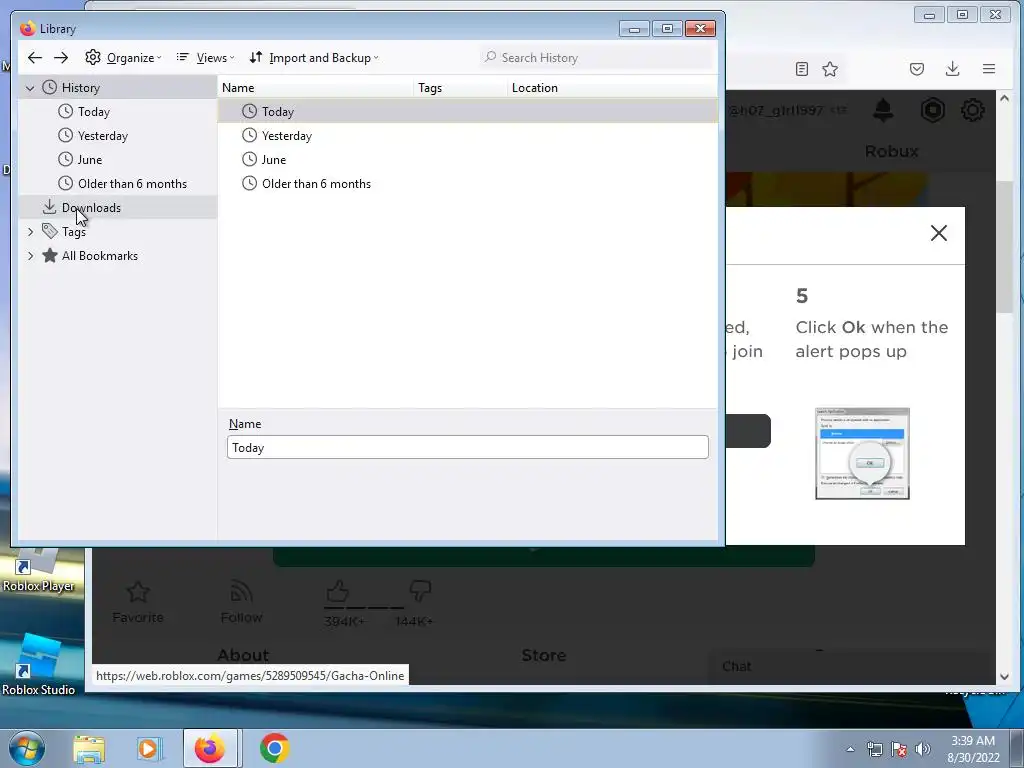
Task: Switch to Firefox in the taskbar
Action: coord(210,748)
